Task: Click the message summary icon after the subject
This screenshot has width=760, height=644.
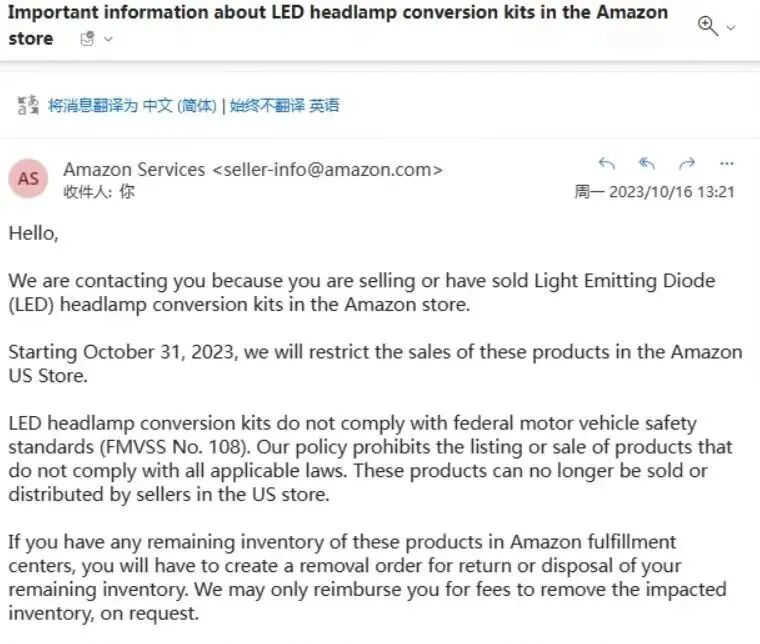Action: [x=87, y=39]
